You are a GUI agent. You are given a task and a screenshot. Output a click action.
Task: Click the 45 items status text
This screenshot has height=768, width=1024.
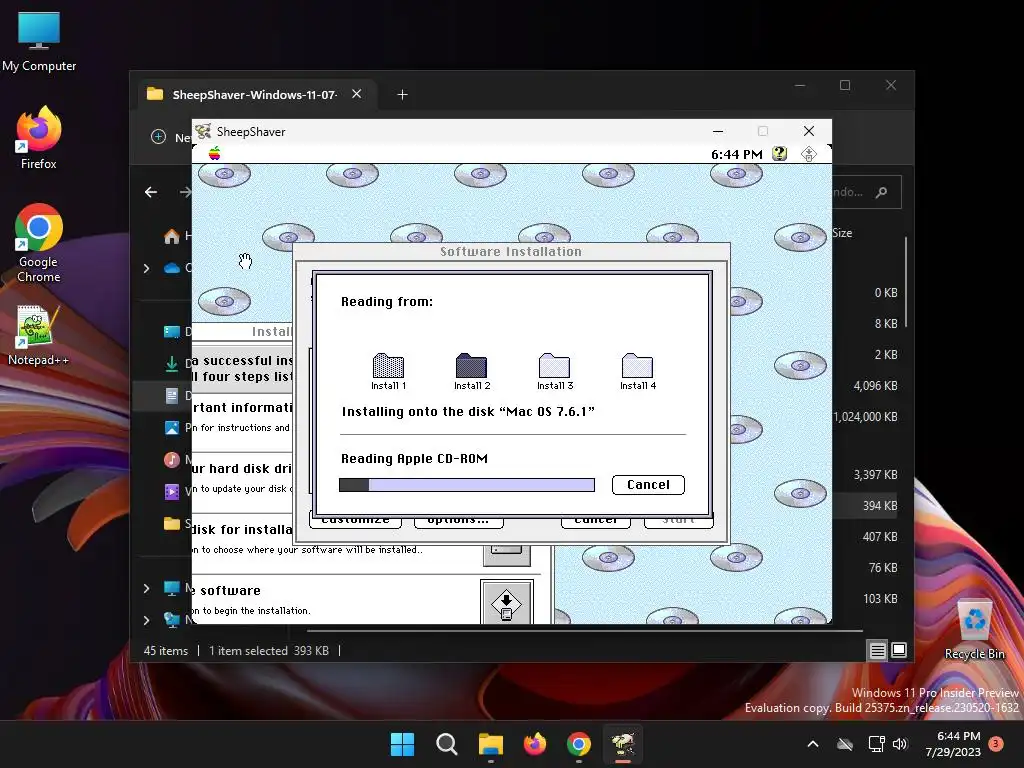point(165,651)
